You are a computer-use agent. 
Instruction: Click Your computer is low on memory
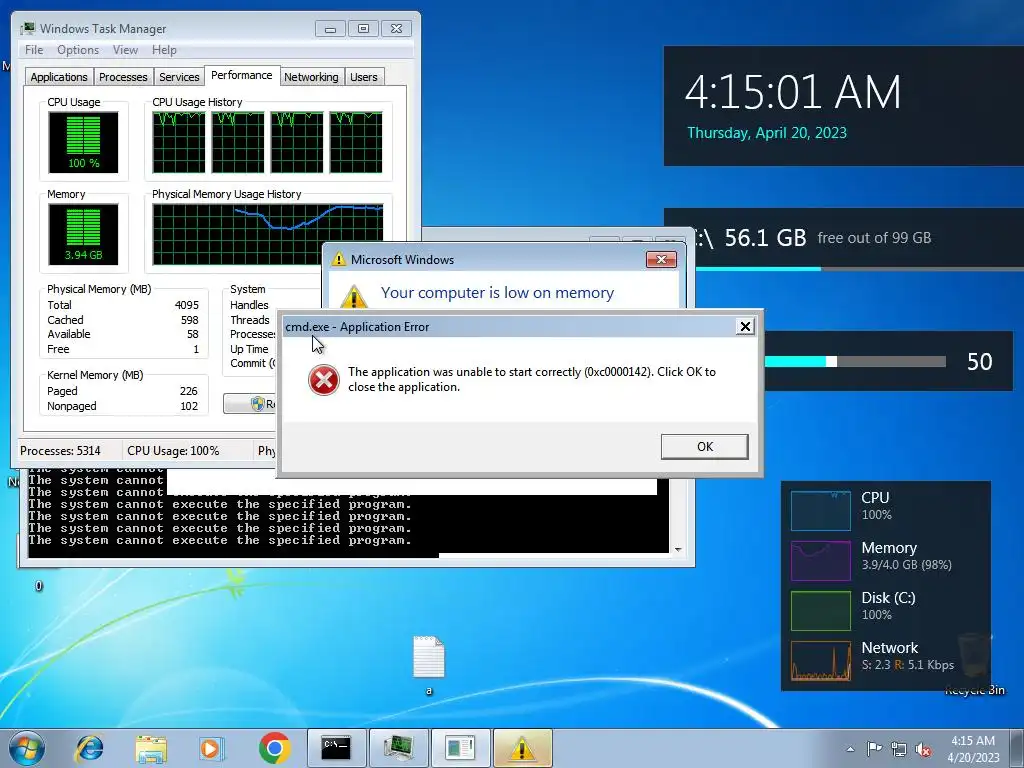tap(497, 293)
